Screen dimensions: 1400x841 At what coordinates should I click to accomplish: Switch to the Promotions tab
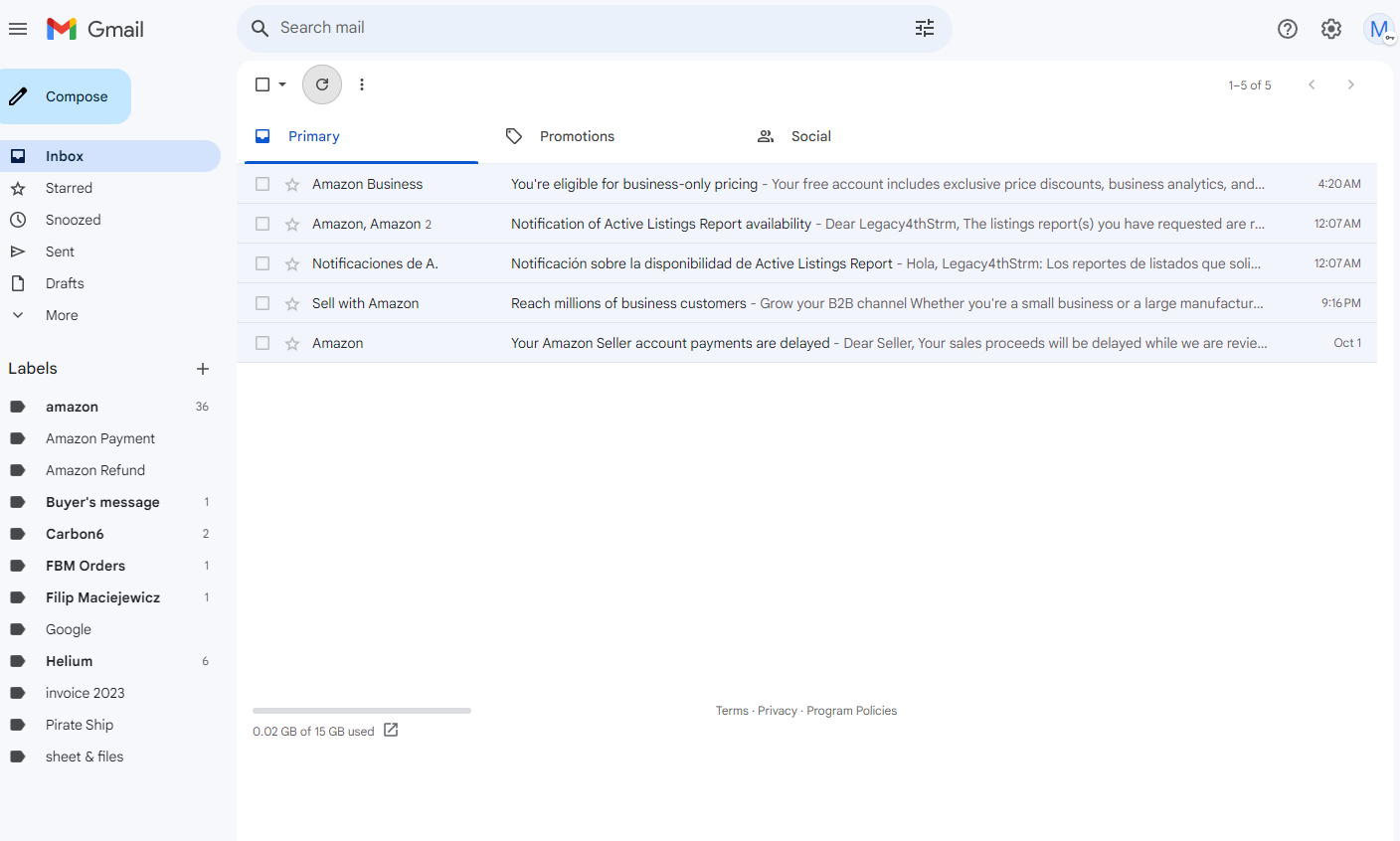612,136
